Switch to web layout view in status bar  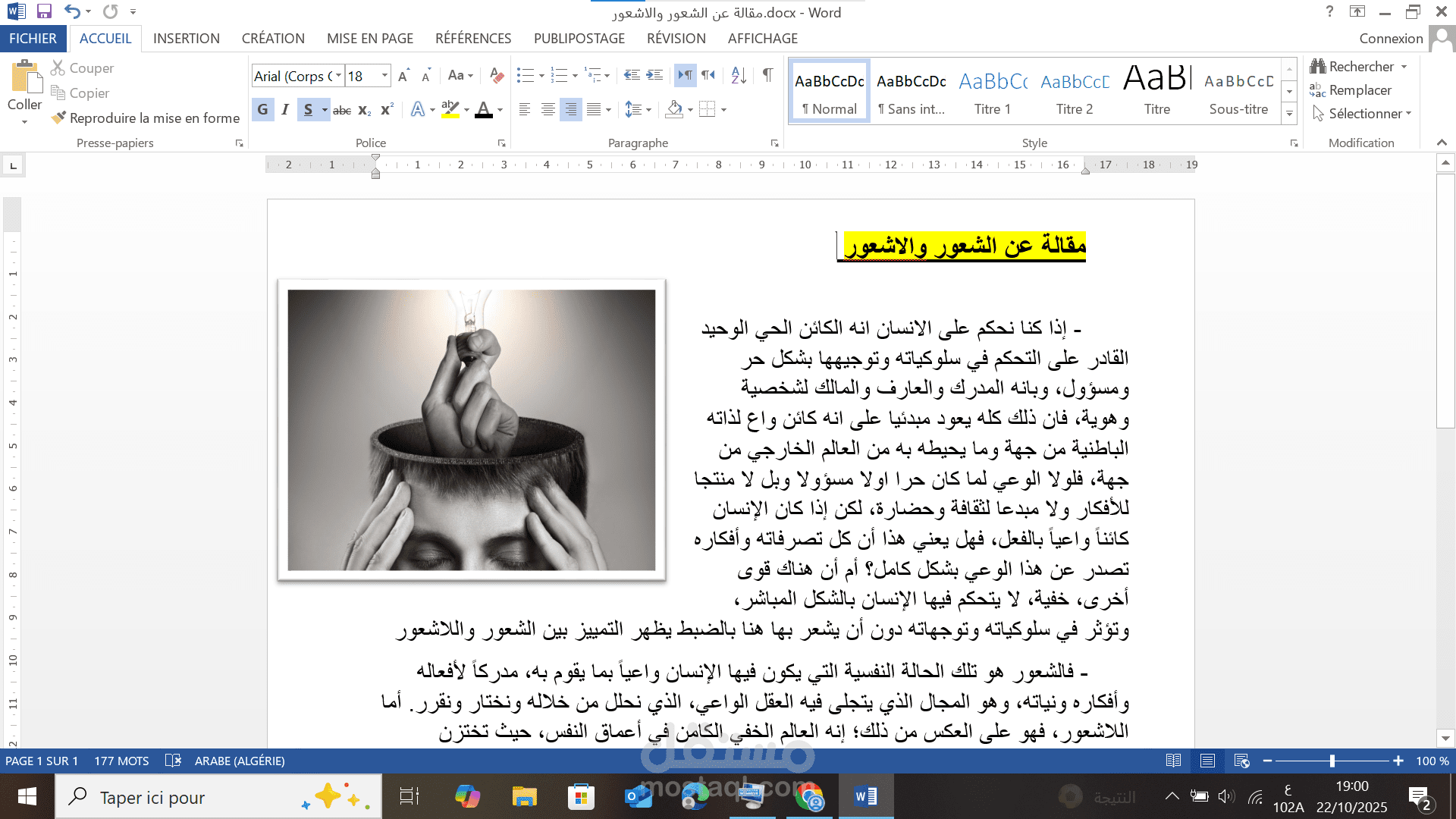point(1241,761)
